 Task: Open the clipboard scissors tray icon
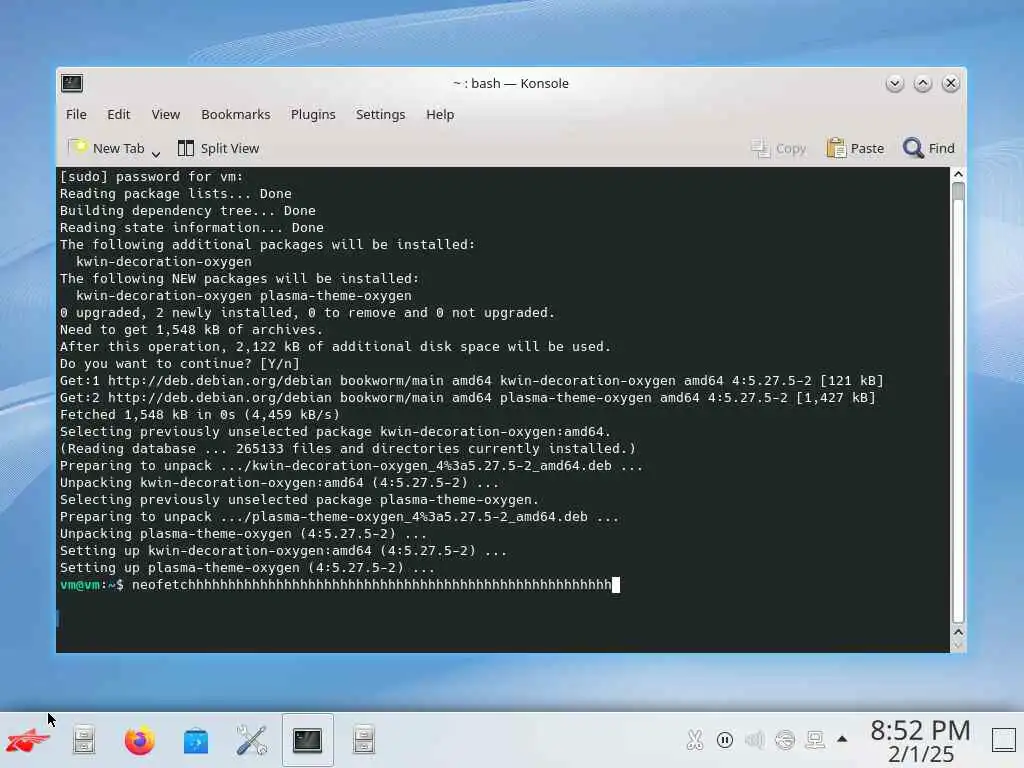point(694,740)
